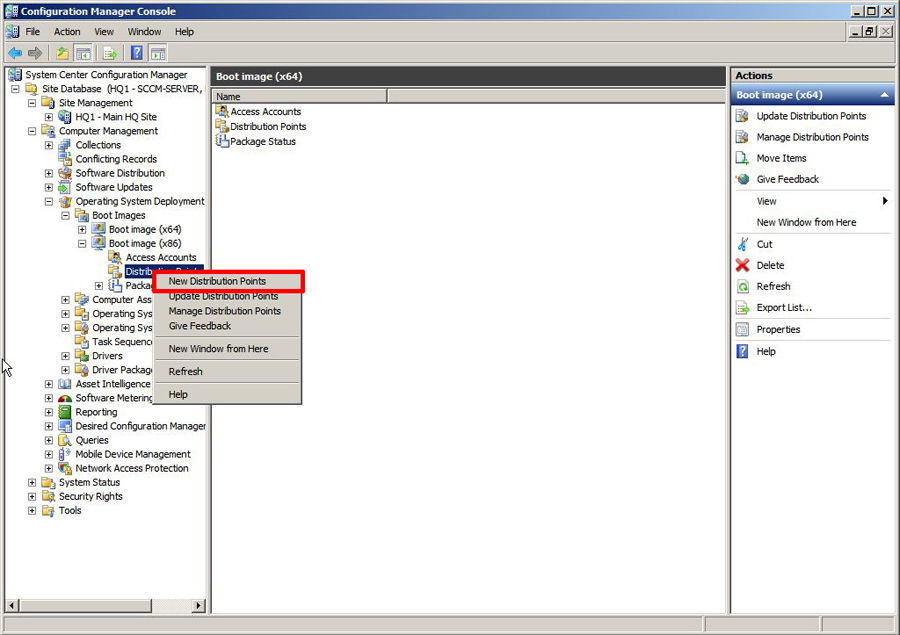Click tree horizontal scrollbar right arrow
The width and height of the screenshot is (900, 635).
point(199,605)
